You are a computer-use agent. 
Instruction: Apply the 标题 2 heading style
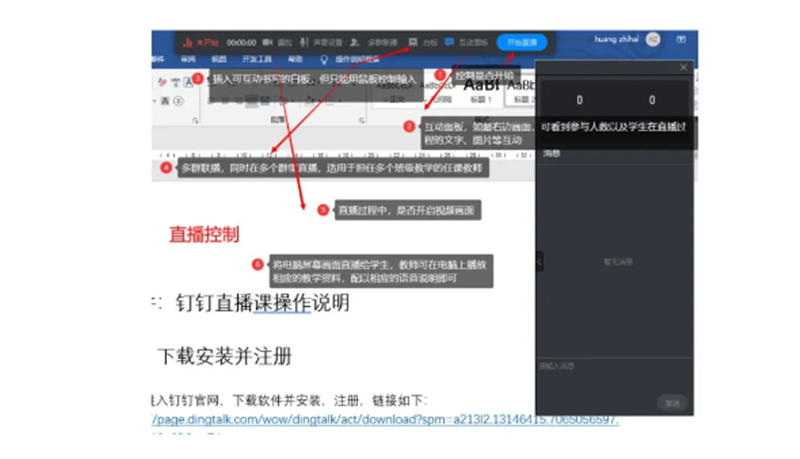click(x=520, y=92)
